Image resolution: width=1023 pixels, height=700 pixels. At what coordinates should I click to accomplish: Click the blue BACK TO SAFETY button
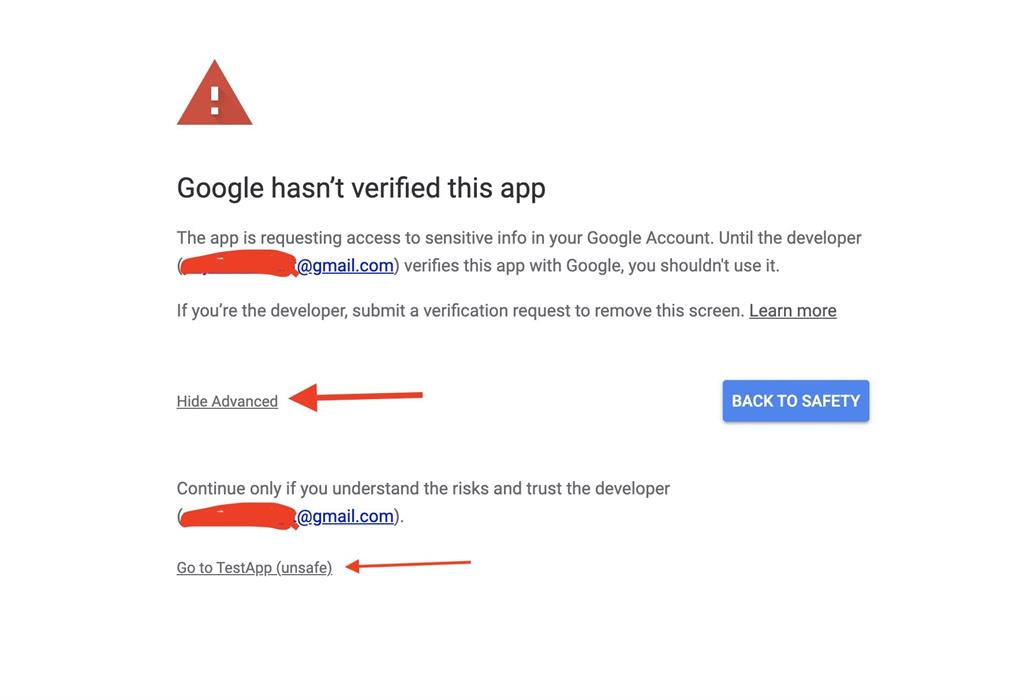(x=795, y=401)
